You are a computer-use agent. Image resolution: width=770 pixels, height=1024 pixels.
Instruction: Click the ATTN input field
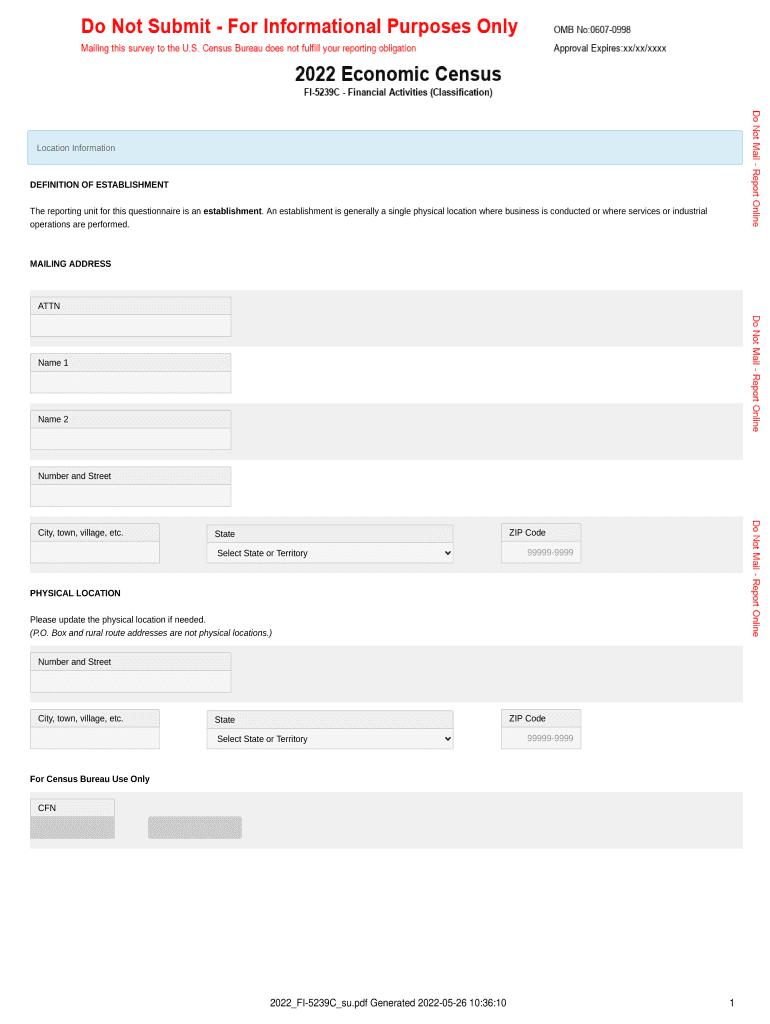[130, 326]
